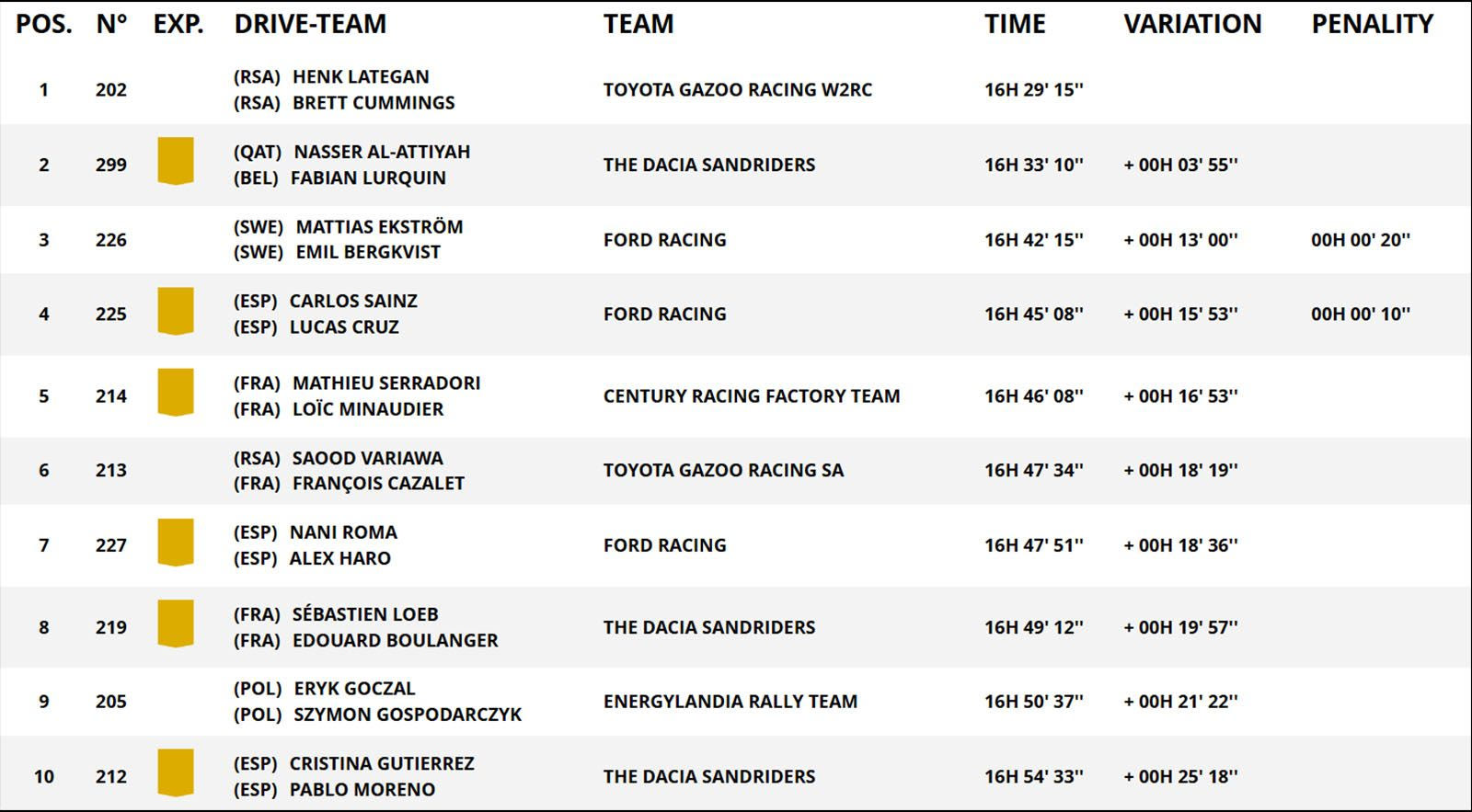
Task: Click car number 213
Action: (x=110, y=471)
